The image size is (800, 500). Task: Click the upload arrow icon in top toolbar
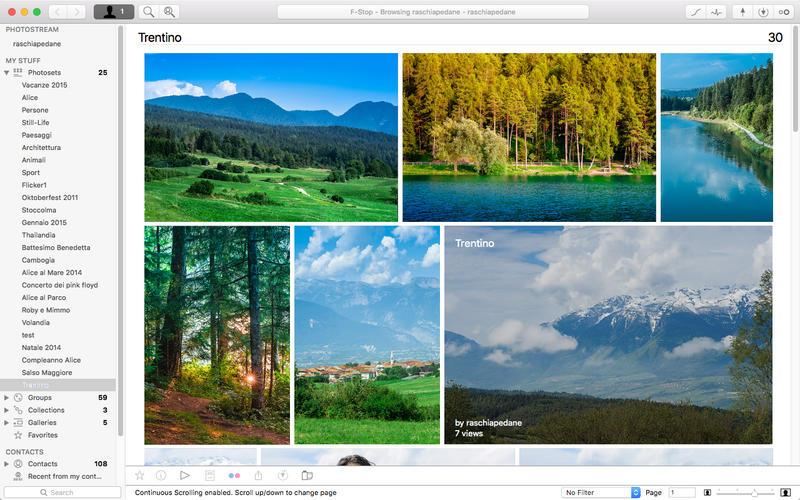741,12
